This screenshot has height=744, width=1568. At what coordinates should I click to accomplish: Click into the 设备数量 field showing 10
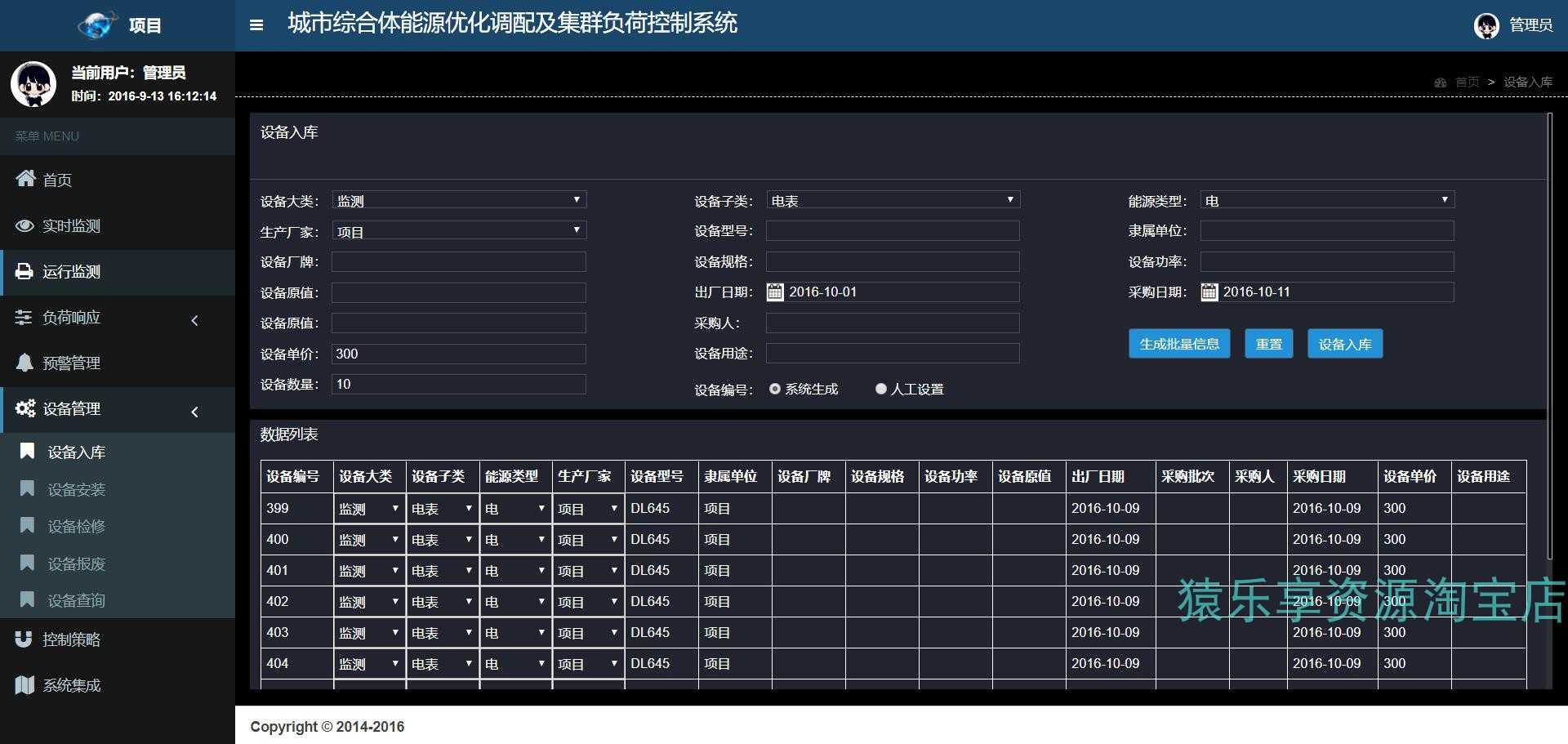pyautogui.click(x=459, y=384)
